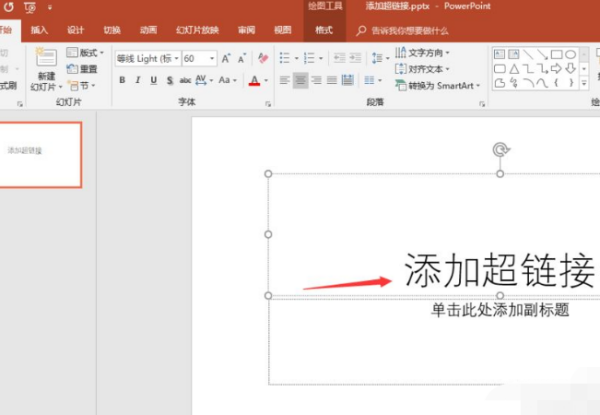Toggle Underline formatting
600x415 pixels.
click(153, 80)
